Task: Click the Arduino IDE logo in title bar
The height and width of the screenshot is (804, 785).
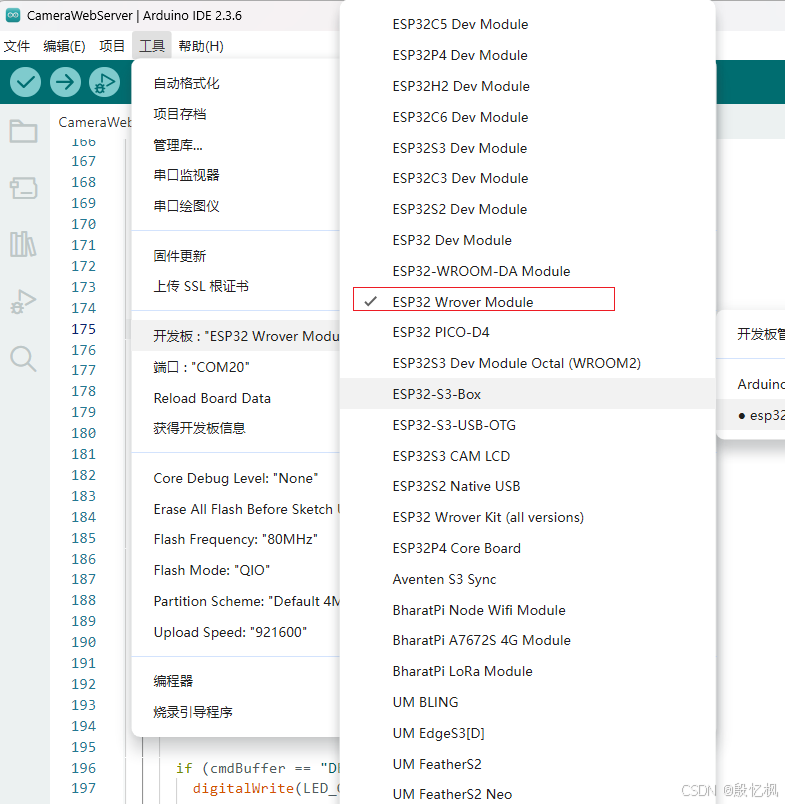Action: [13, 15]
